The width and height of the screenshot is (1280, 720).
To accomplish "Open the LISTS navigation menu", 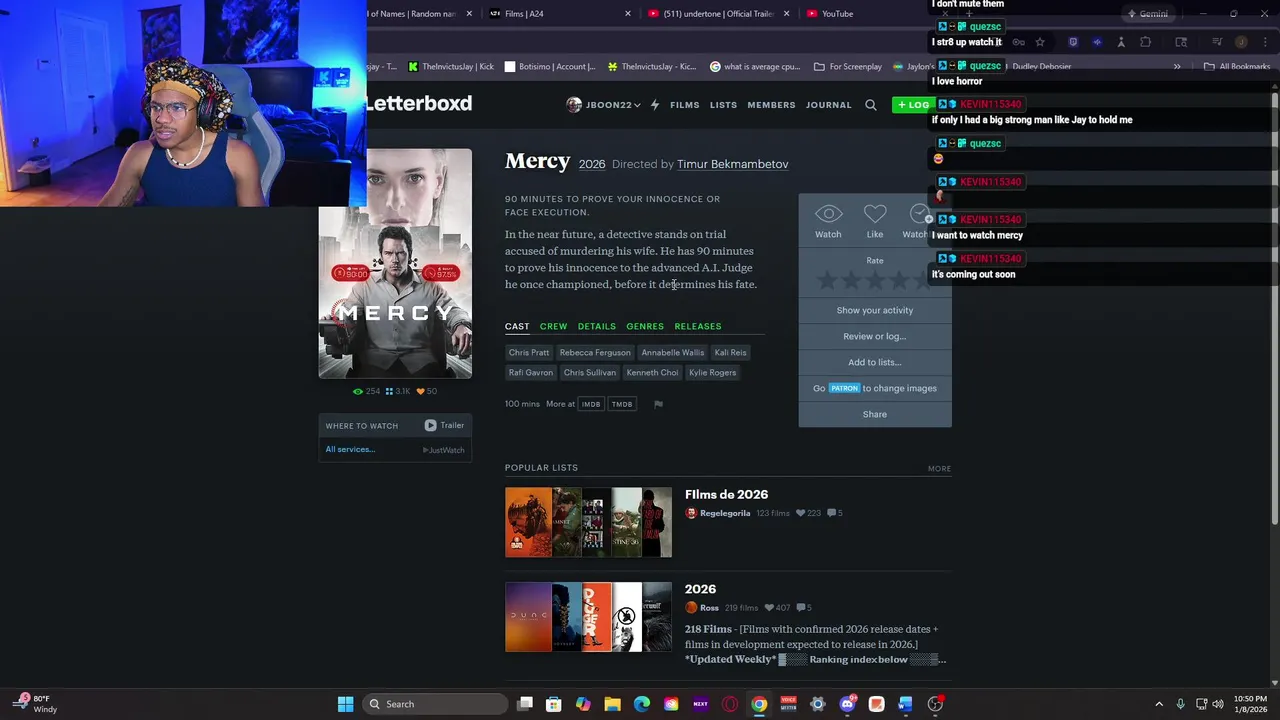I will point(723,105).
